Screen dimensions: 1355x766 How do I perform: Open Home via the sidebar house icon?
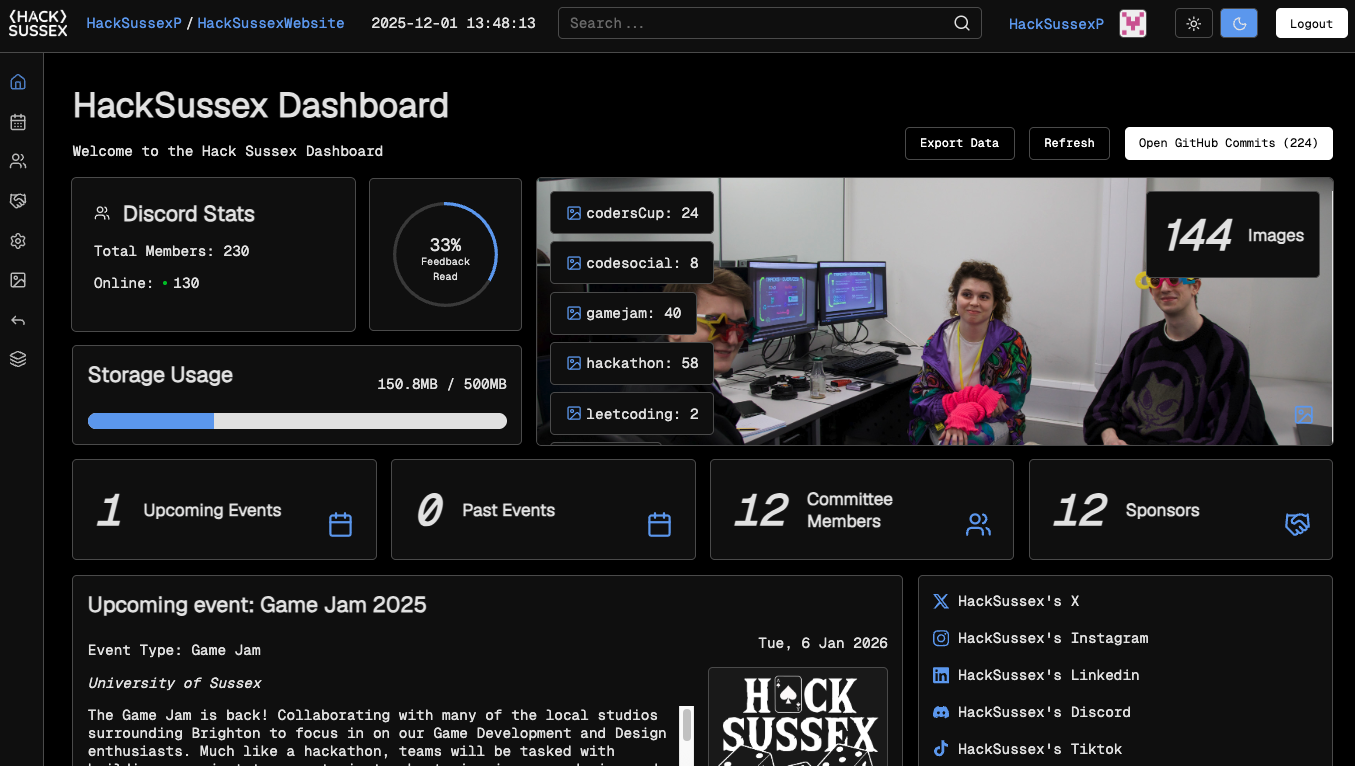[17, 81]
